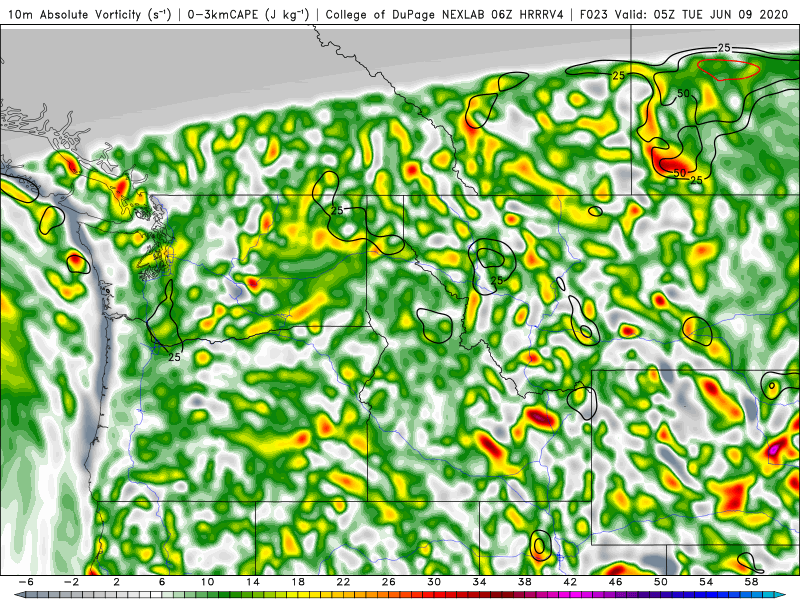This screenshot has width=800, height=600.
Task: Click the "58" color scale label
Action: tap(752, 582)
